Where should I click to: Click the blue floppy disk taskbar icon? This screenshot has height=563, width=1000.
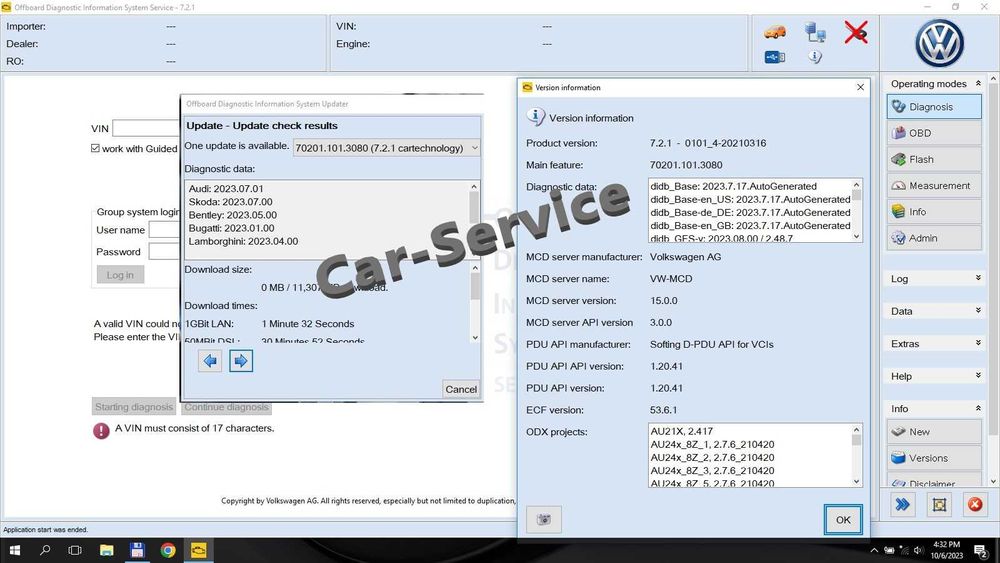[137, 550]
